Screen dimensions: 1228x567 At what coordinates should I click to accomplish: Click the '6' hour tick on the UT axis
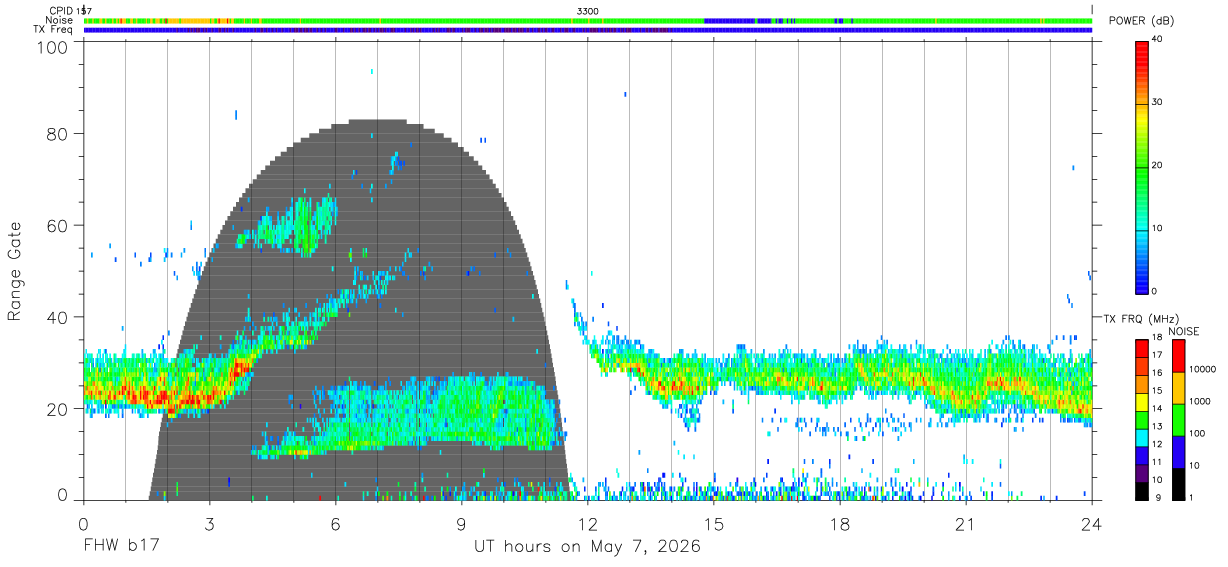coord(336,523)
